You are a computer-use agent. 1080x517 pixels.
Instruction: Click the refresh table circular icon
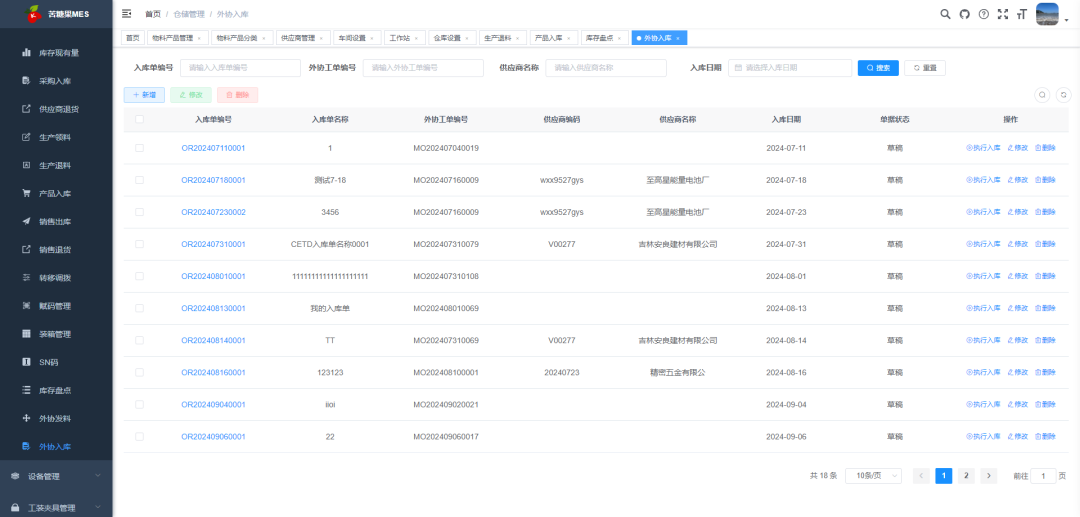tap(1063, 95)
